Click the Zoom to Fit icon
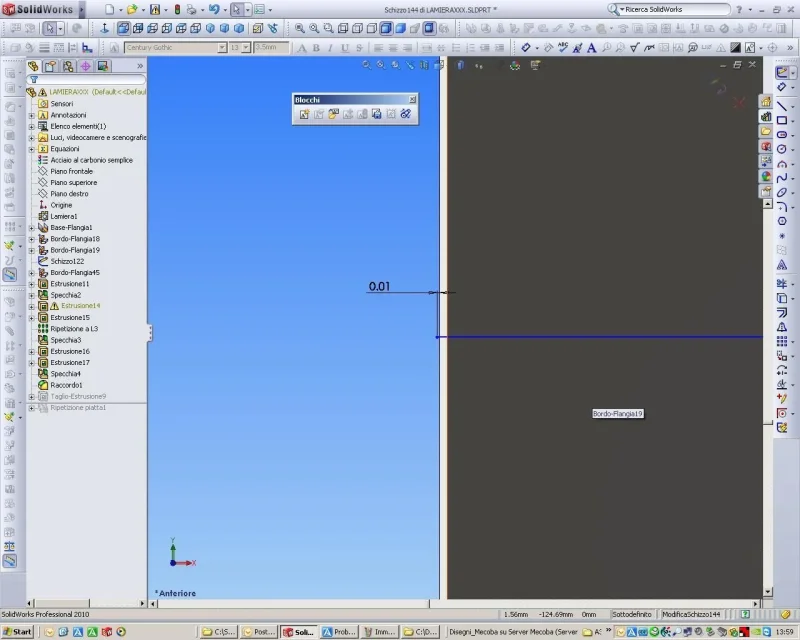This screenshot has height=640, width=800. pos(299,28)
